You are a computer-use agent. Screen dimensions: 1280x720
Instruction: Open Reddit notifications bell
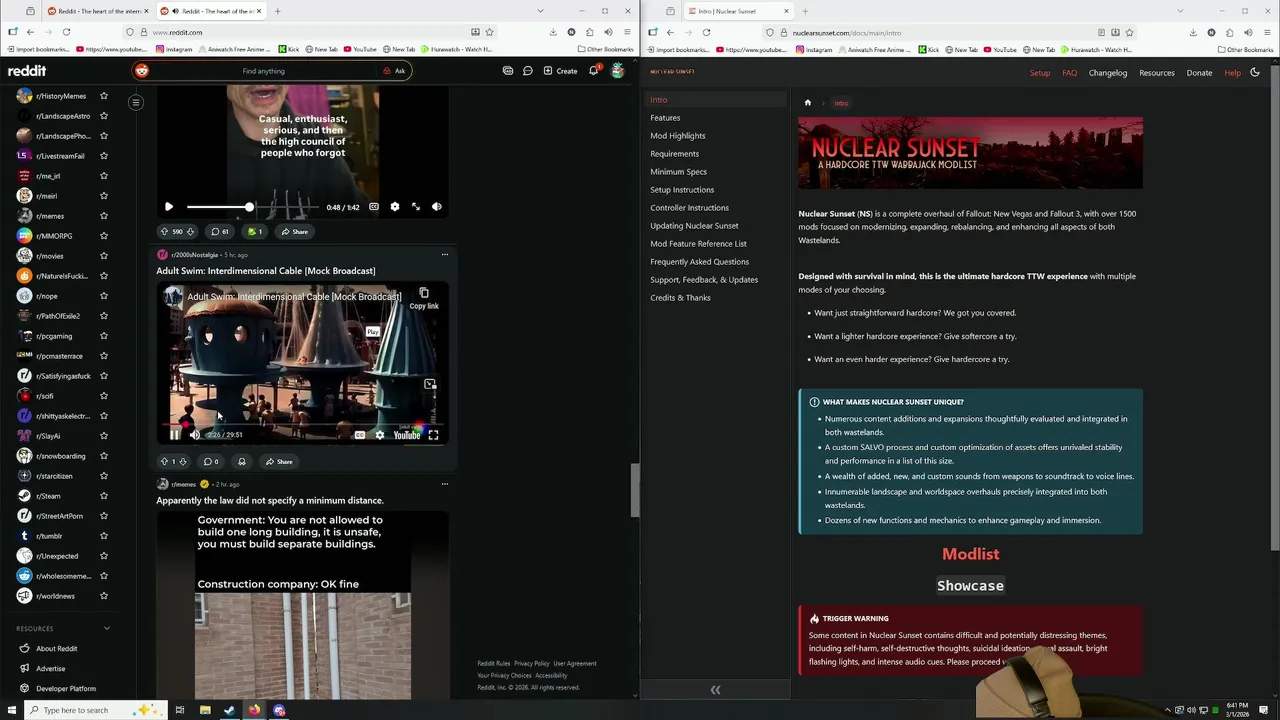click(593, 71)
